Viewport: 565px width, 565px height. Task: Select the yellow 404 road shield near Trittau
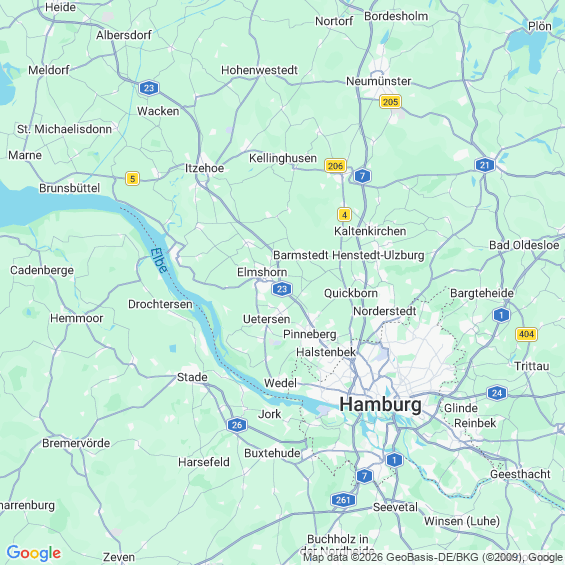point(526,334)
